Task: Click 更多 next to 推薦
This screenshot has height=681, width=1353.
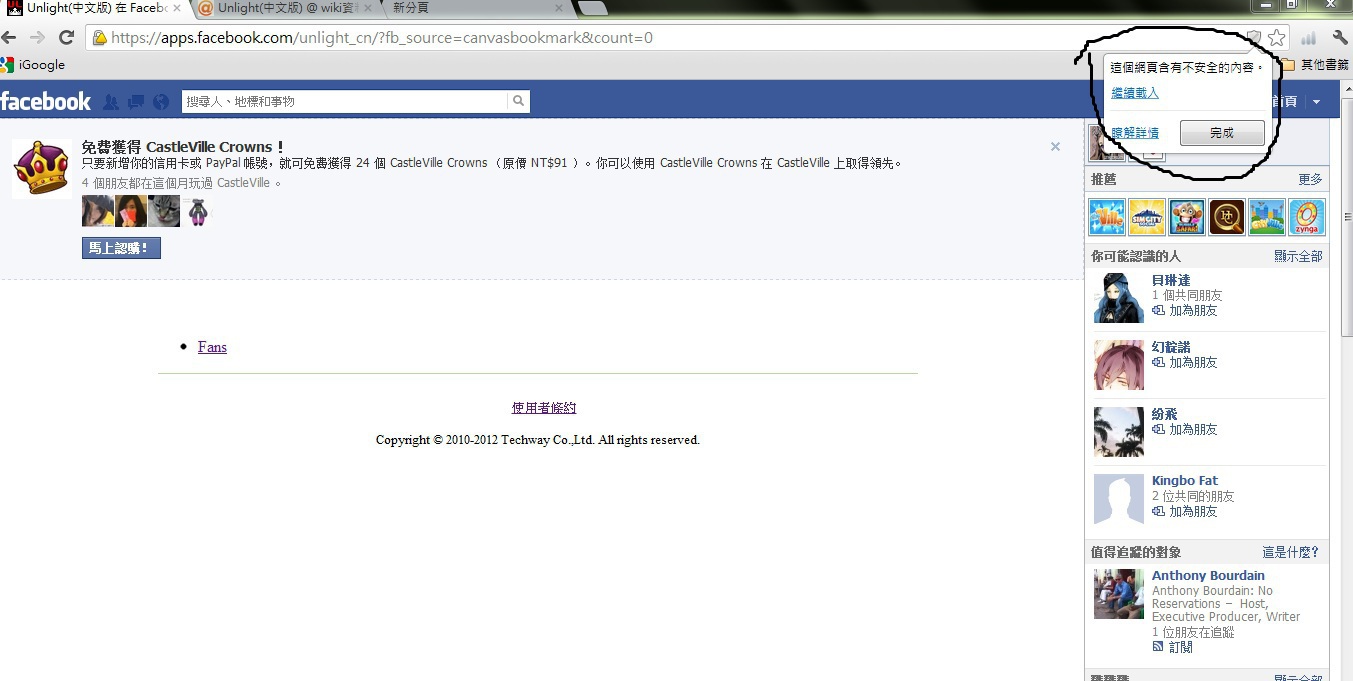Action: 1310,180
